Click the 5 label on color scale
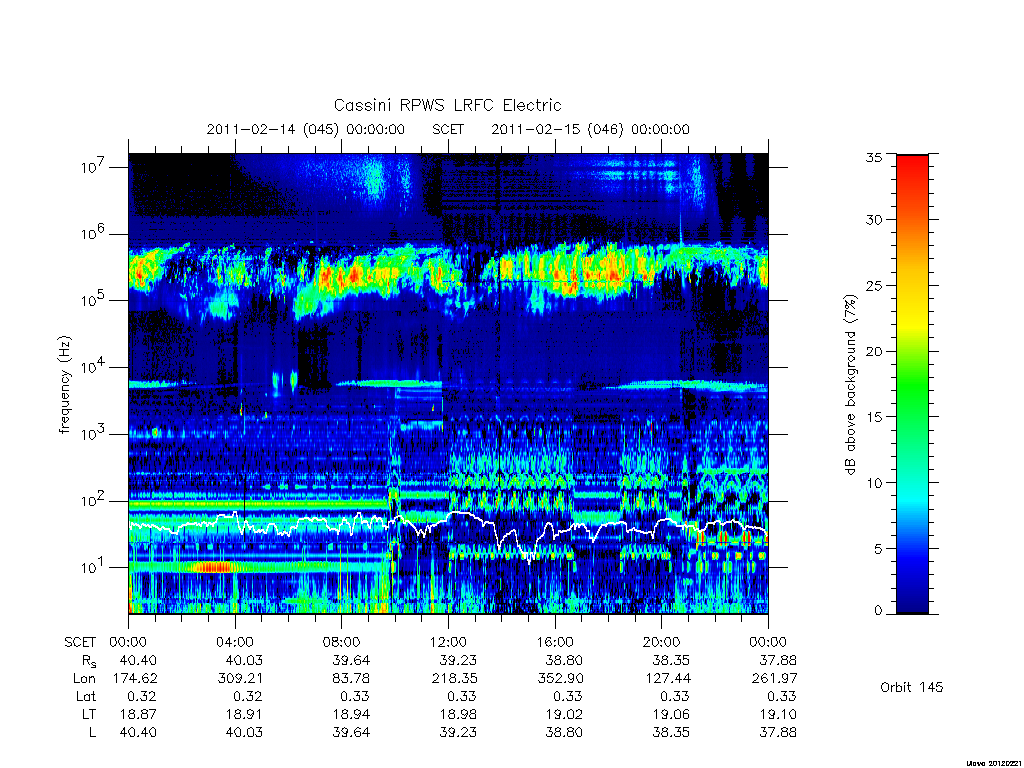The height and width of the screenshot is (768, 1024). point(878,549)
